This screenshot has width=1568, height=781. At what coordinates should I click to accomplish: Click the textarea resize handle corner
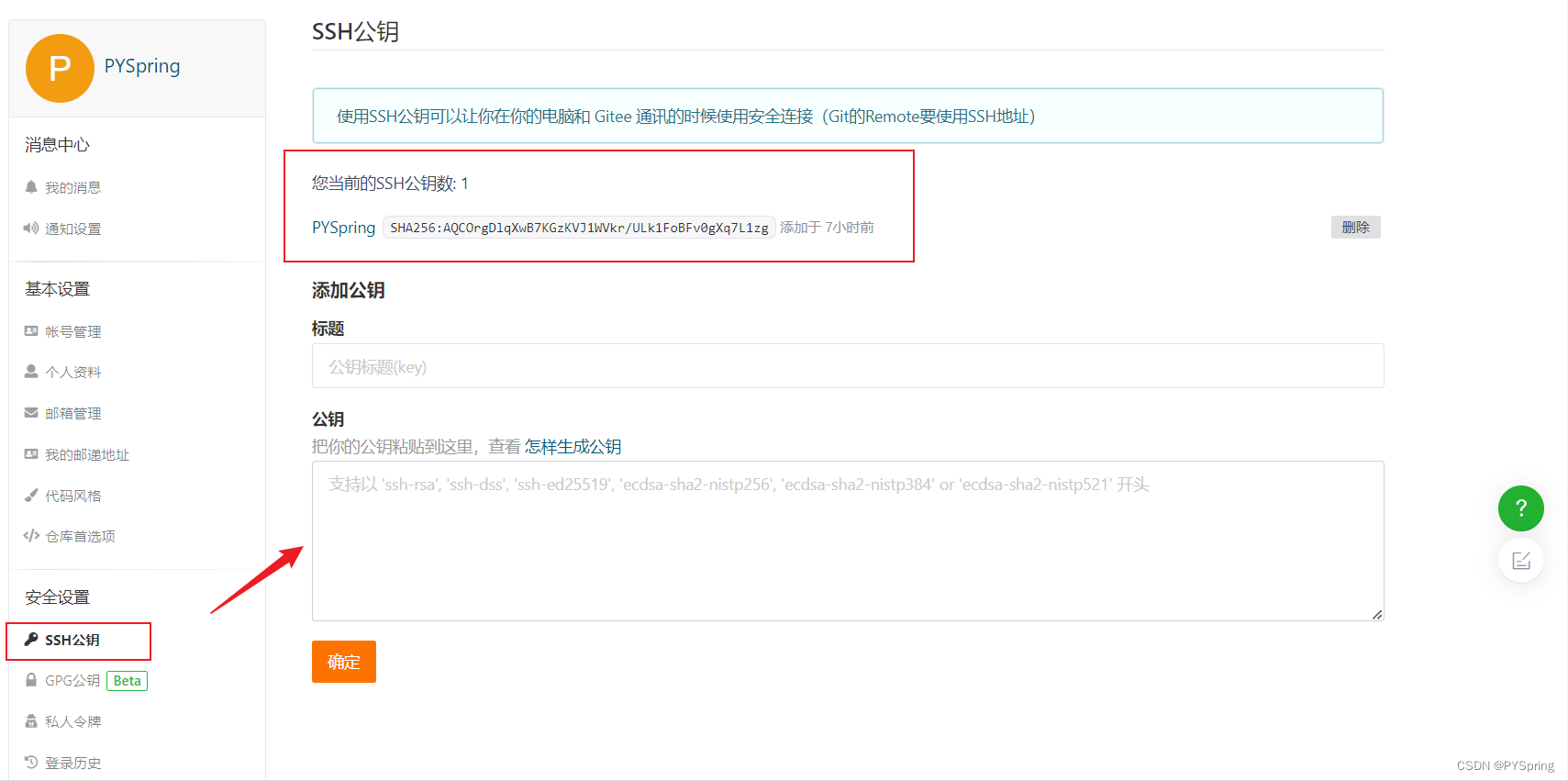pyautogui.click(x=1377, y=615)
